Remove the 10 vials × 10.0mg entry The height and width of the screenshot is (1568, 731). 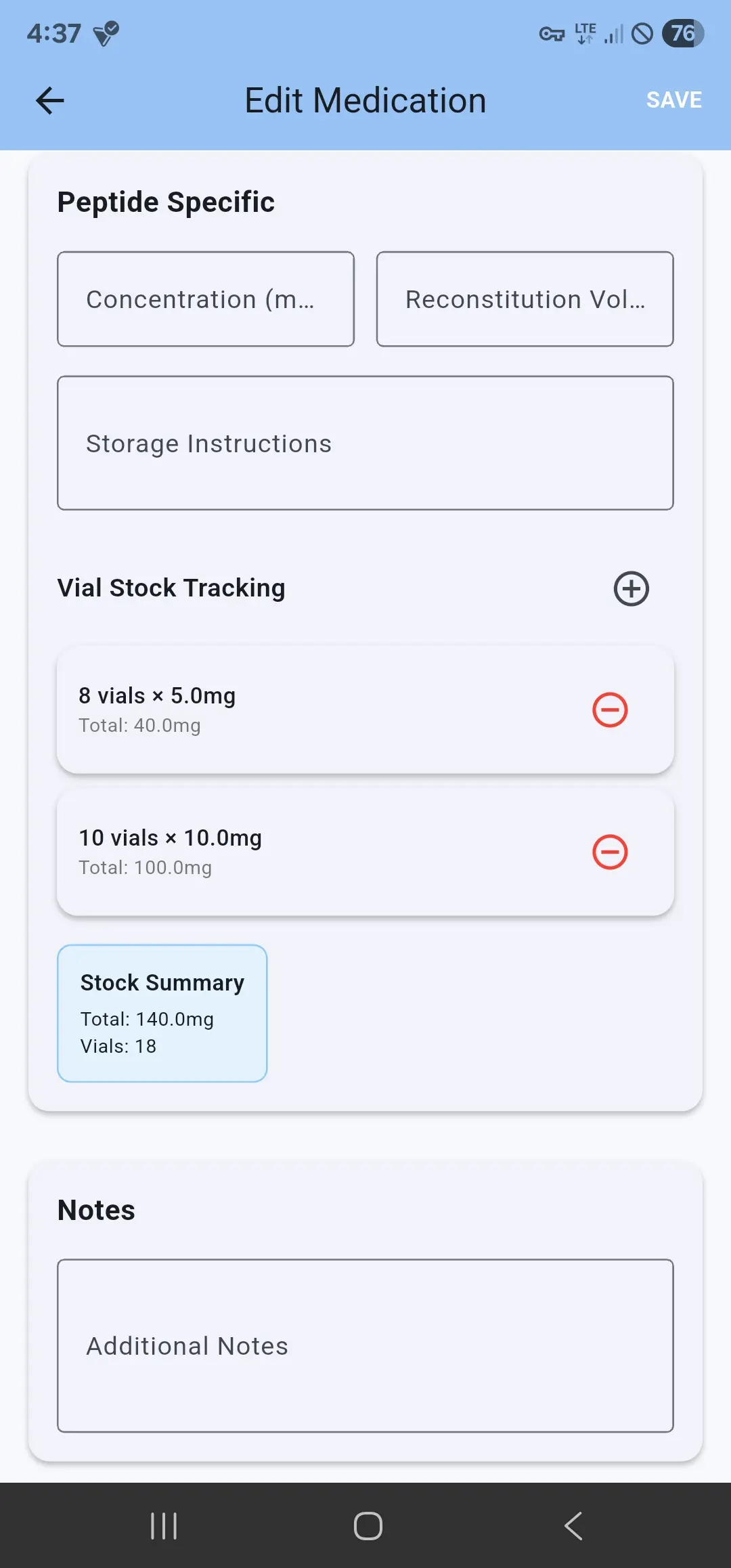(x=610, y=852)
